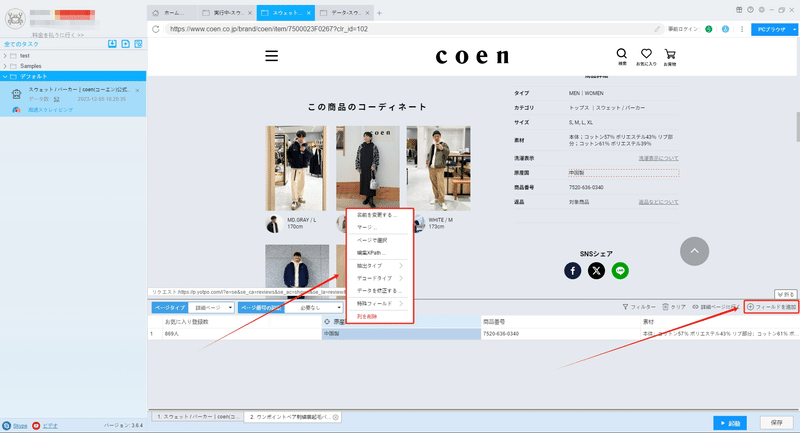
Task: Click the robot icon of the coen task
Action: [16, 94]
